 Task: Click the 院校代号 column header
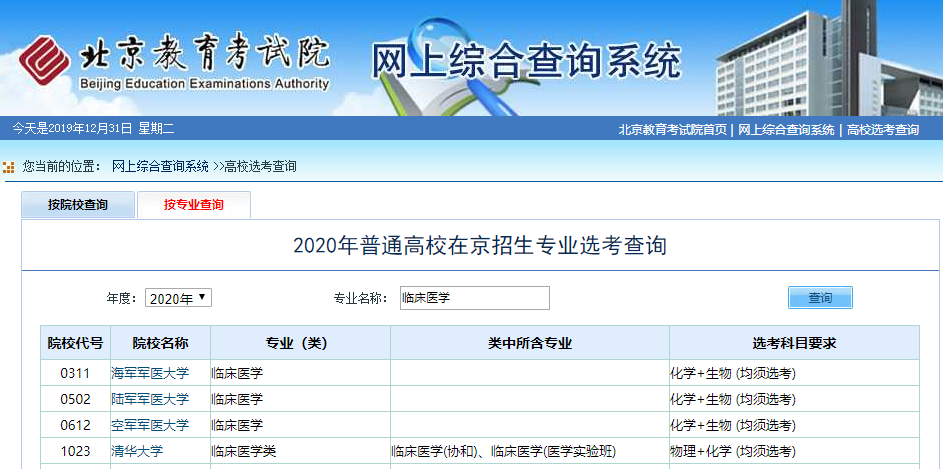(75, 343)
